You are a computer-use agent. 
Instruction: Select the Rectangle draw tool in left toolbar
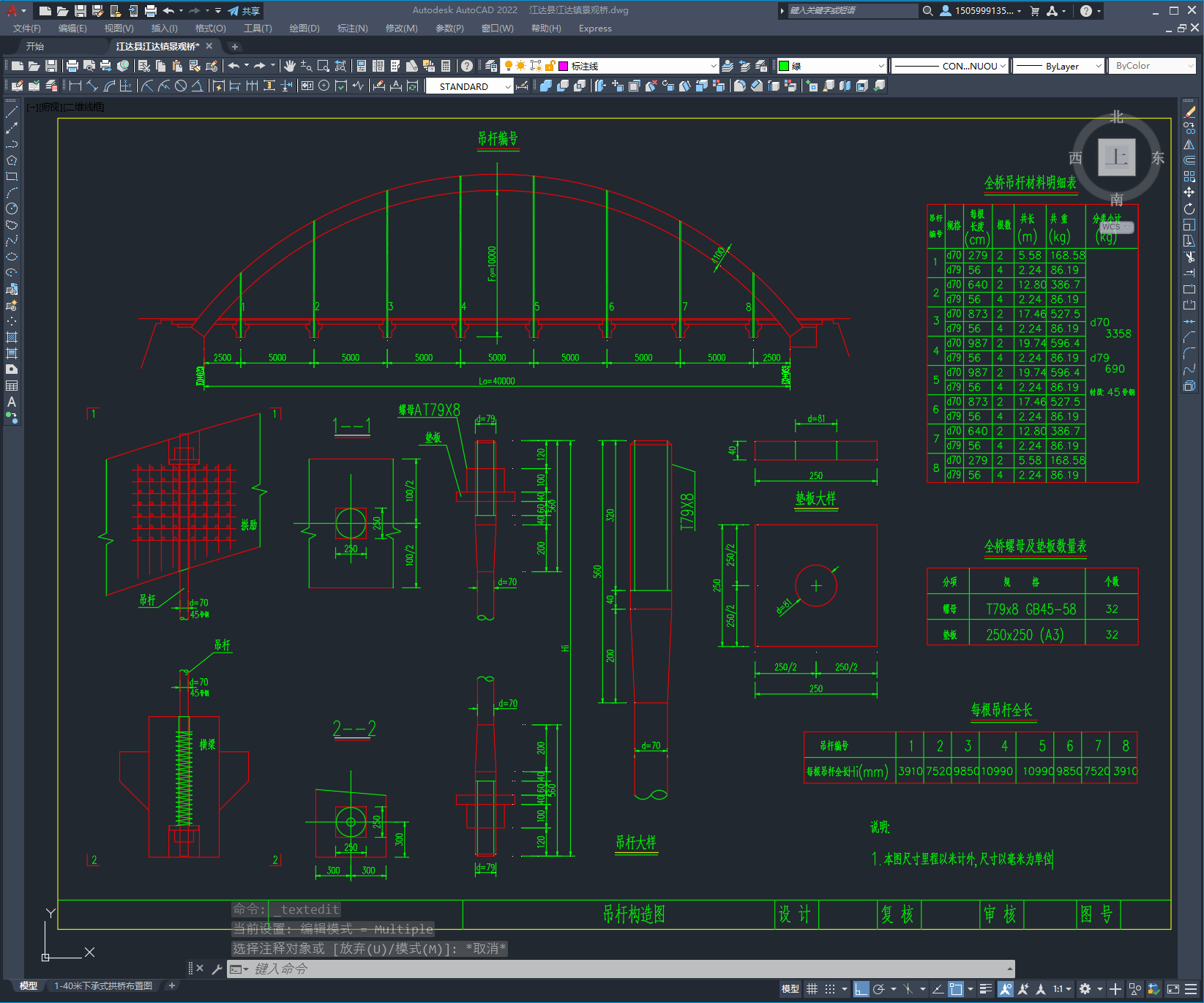coord(12,176)
